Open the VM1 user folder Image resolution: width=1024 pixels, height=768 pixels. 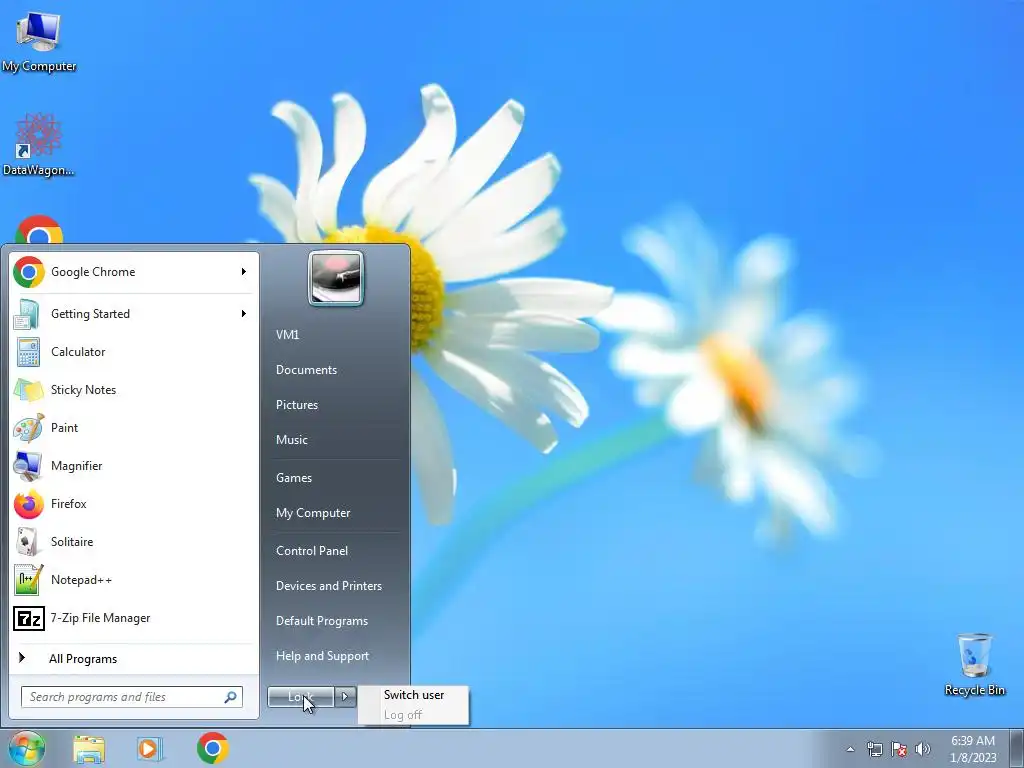click(x=287, y=334)
